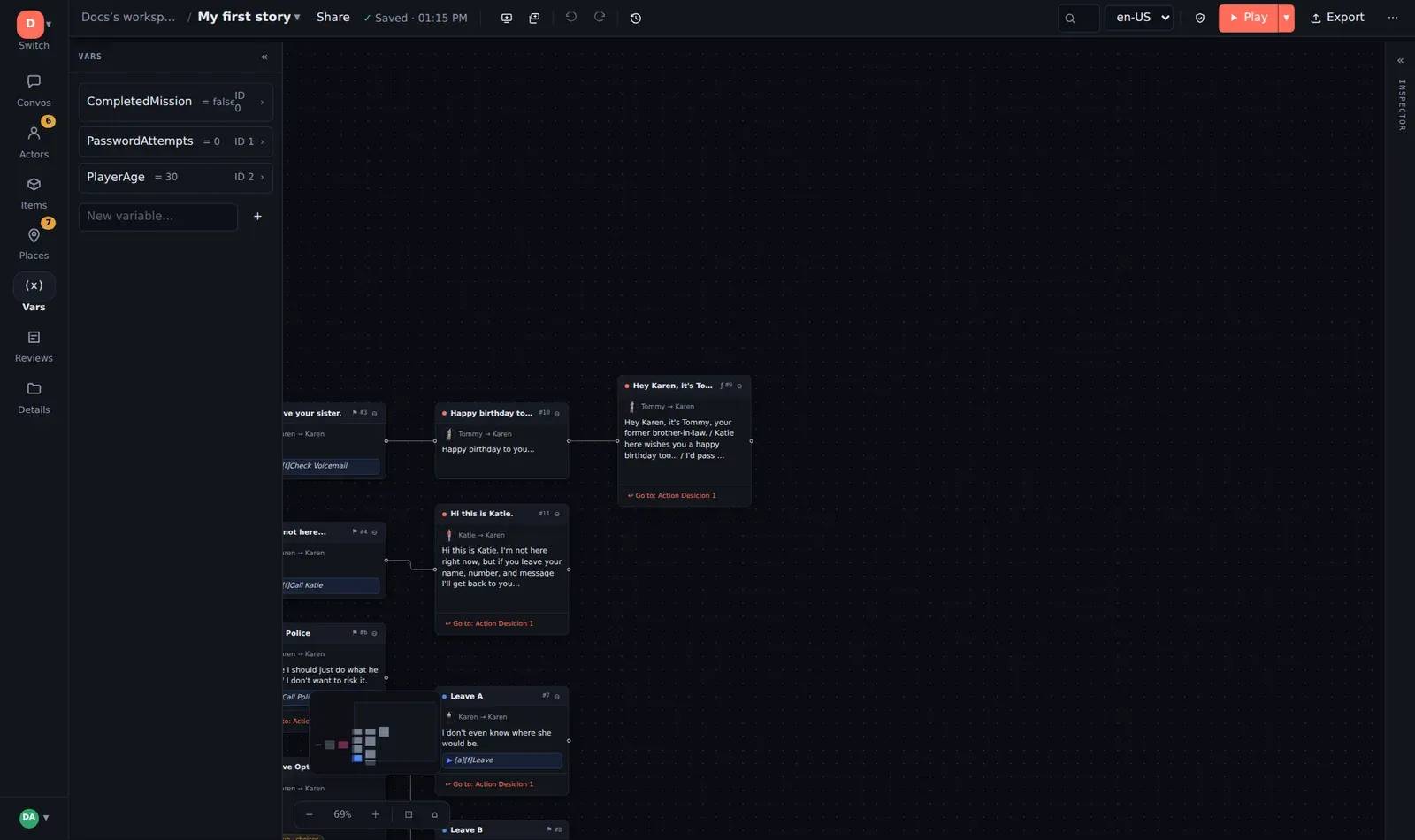
Task: Collapse the Vars panel
Action: (x=264, y=57)
